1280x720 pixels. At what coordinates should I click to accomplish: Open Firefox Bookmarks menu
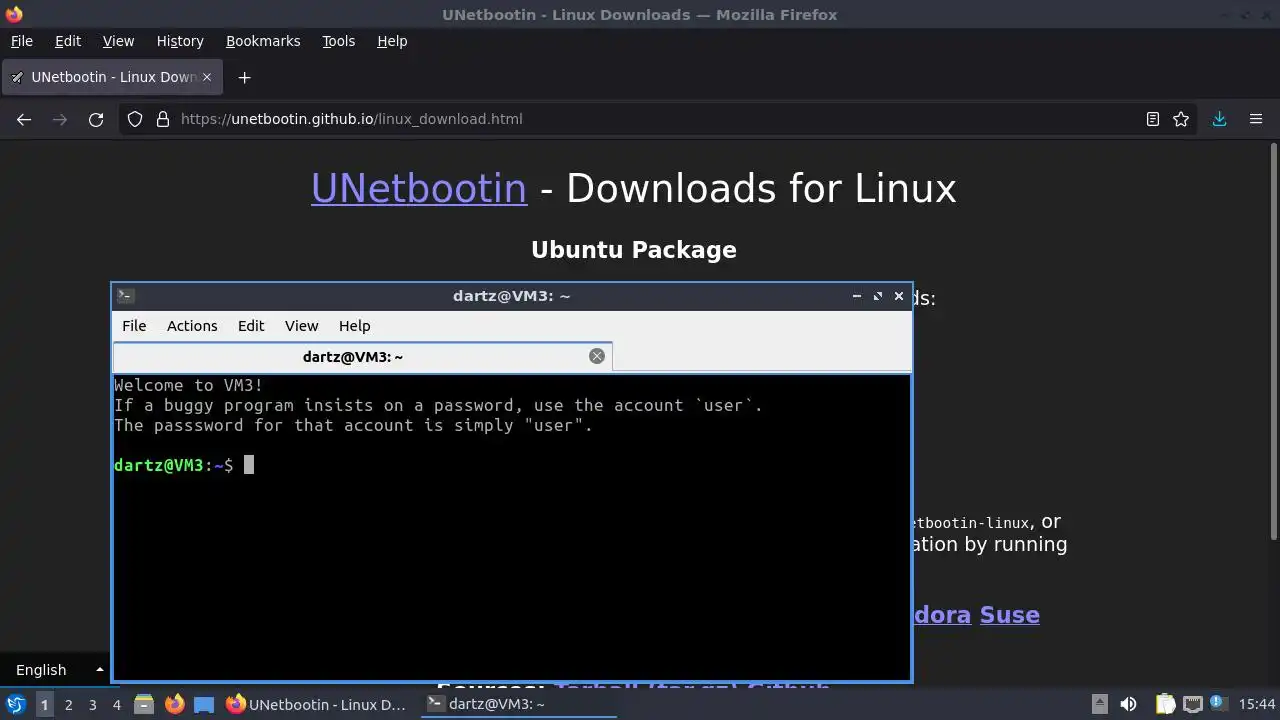click(263, 41)
